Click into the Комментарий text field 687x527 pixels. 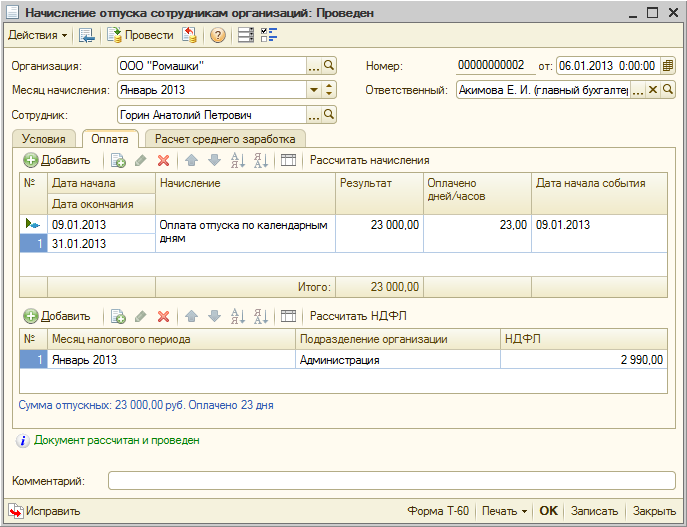pyautogui.click(x=392, y=481)
